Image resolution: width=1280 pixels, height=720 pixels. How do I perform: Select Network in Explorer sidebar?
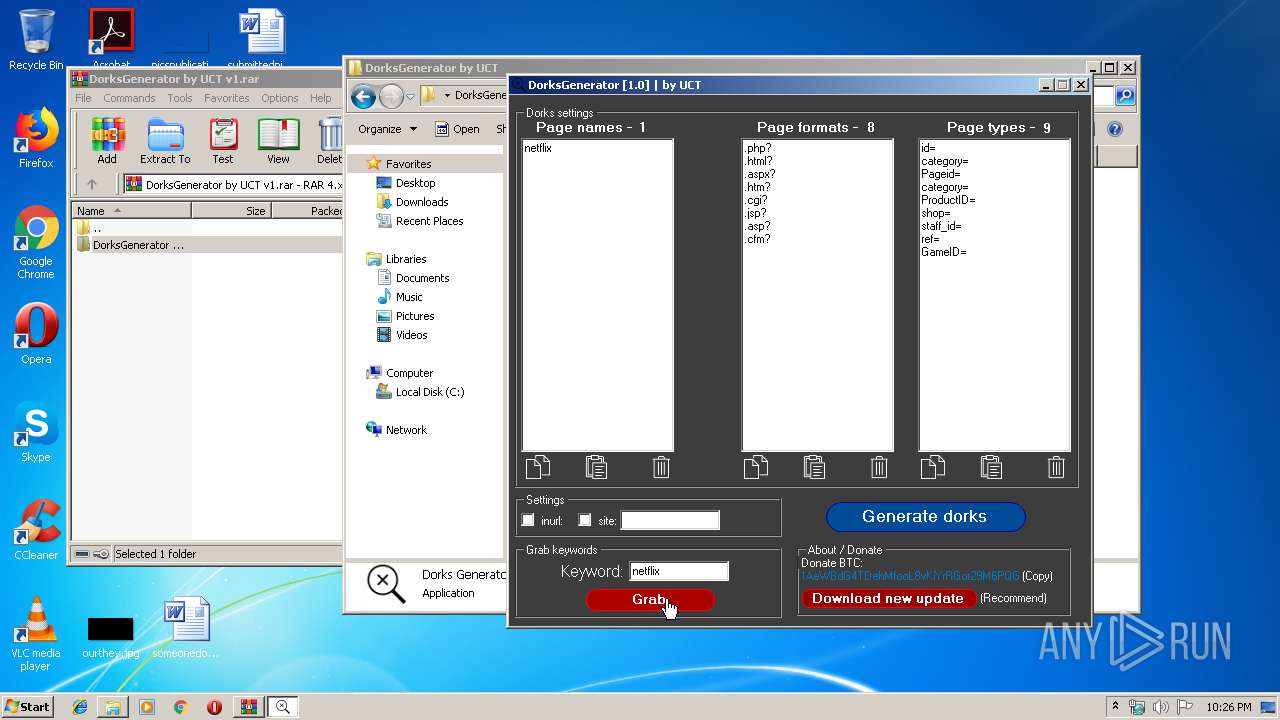click(x=406, y=430)
